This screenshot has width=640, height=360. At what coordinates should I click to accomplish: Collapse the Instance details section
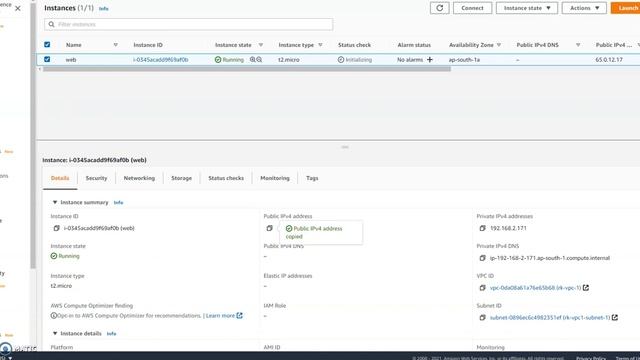pyautogui.click(x=55, y=333)
